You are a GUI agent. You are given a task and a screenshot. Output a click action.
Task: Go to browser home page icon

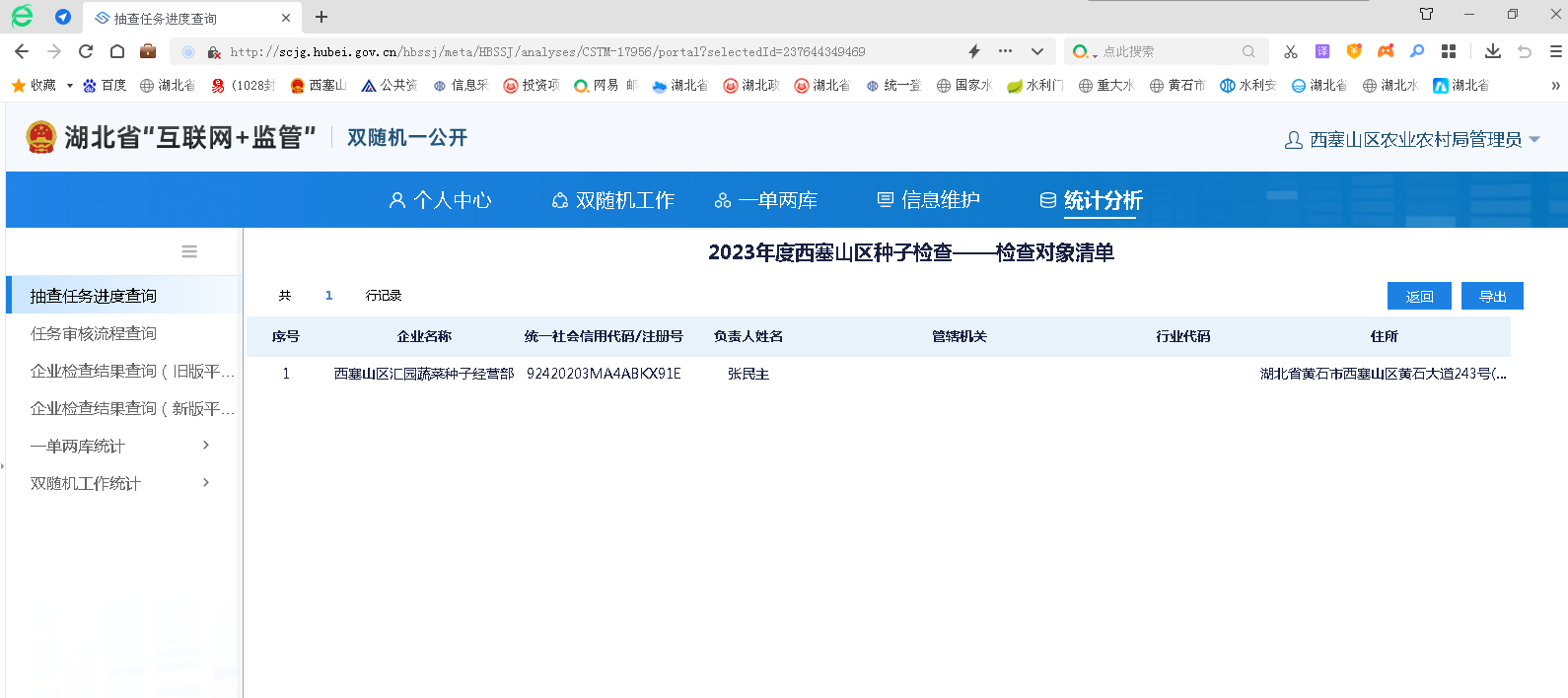click(x=117, y=51)
